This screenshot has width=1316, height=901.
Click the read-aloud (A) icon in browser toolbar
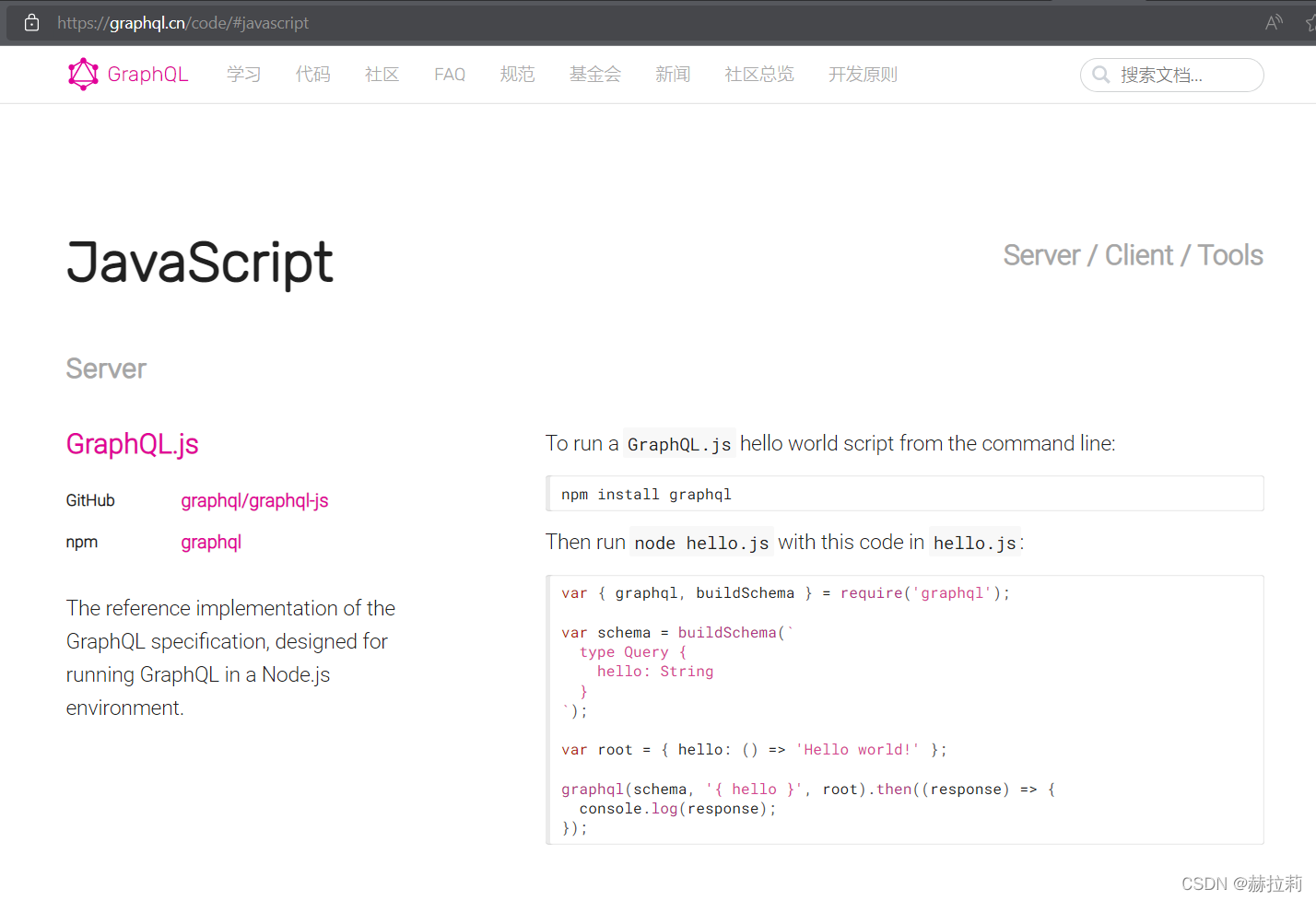click(1274, 23)
